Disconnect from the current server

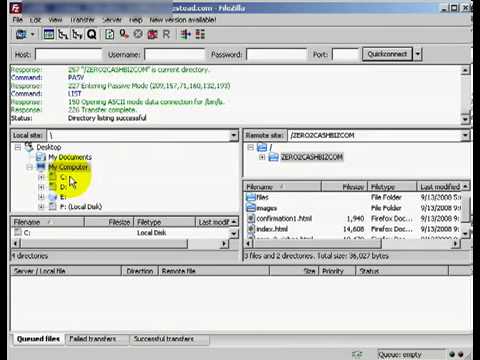152,34
